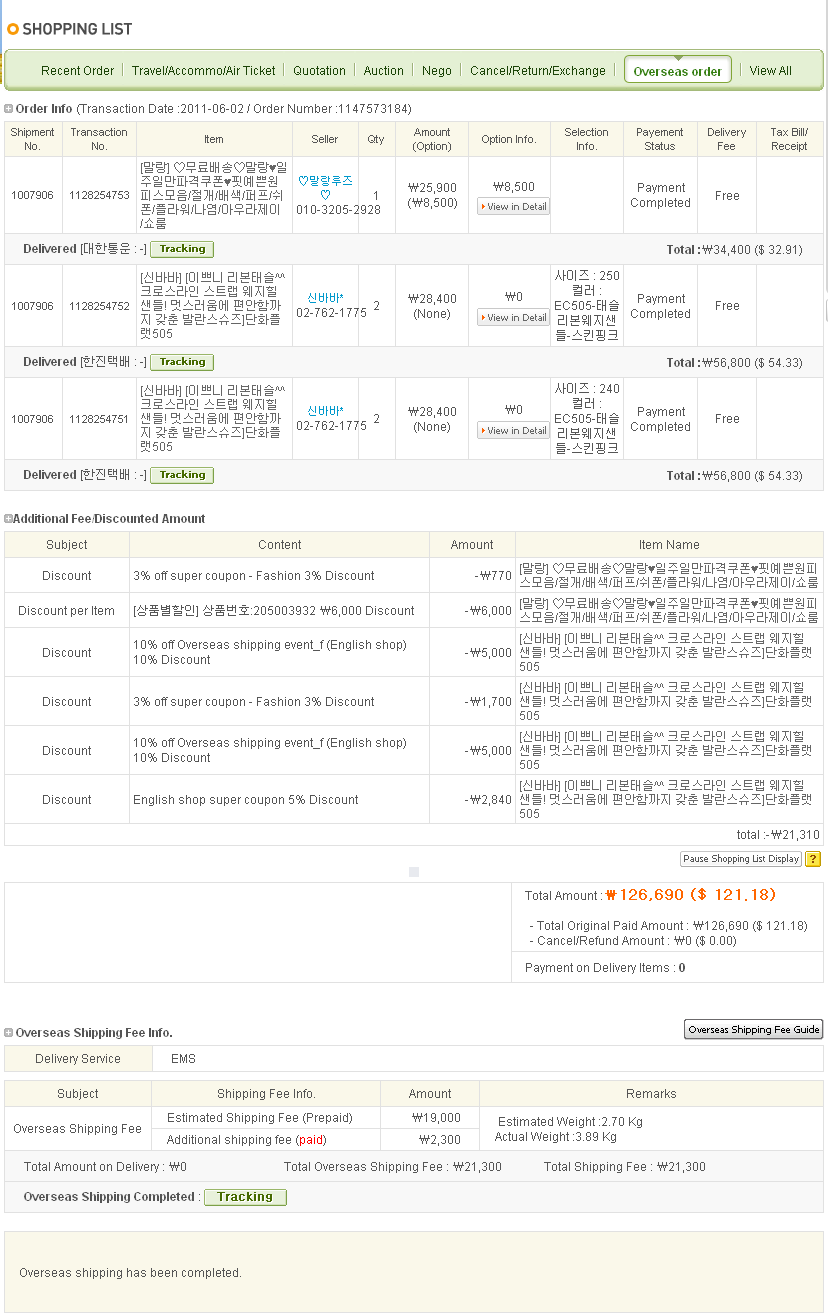This screenshot has width=828, height=1313.
Task: Click the orange Shopping List circle icon
Action: 12,29
